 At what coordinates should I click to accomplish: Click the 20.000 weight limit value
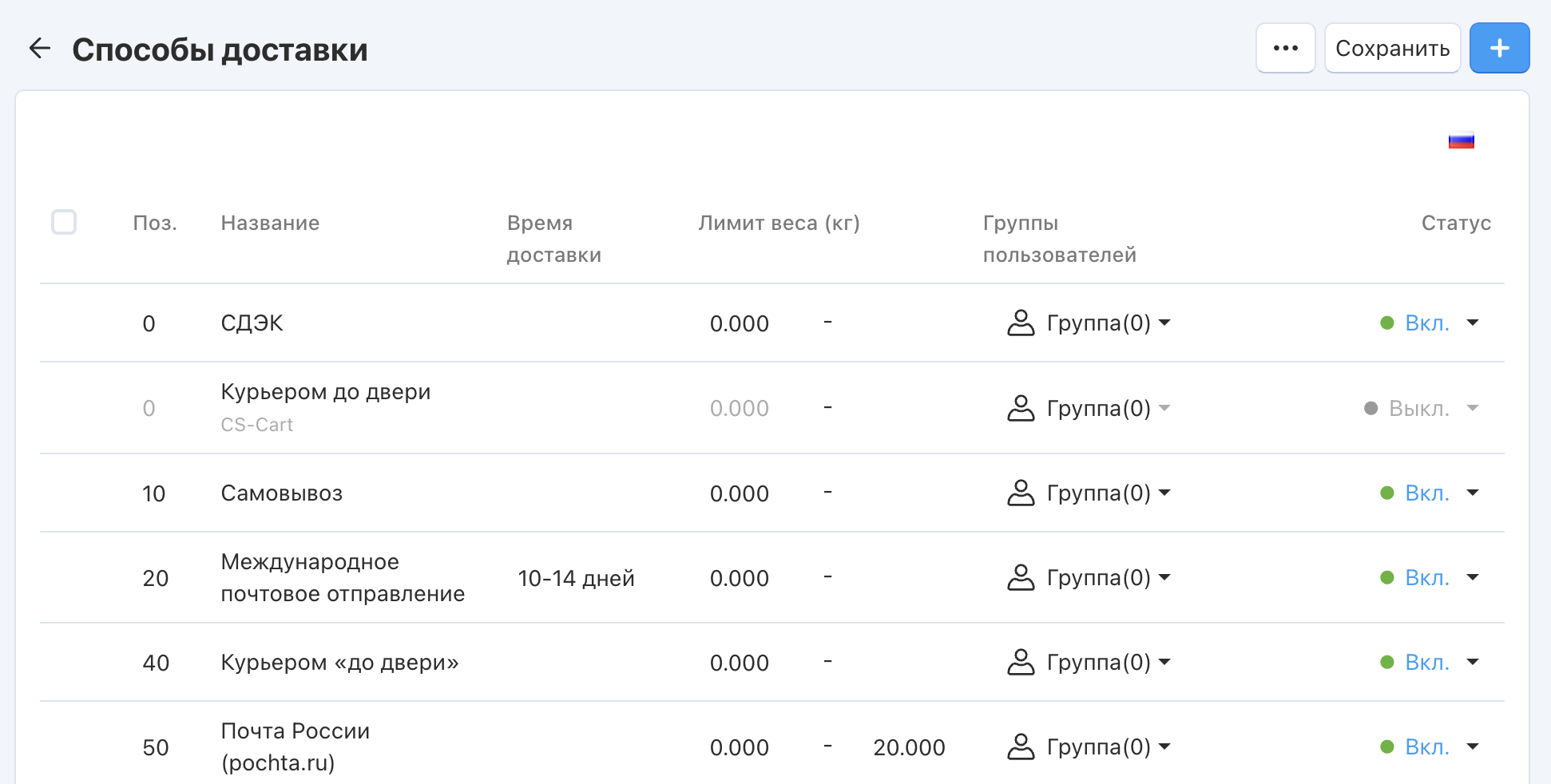click(909, 747)
